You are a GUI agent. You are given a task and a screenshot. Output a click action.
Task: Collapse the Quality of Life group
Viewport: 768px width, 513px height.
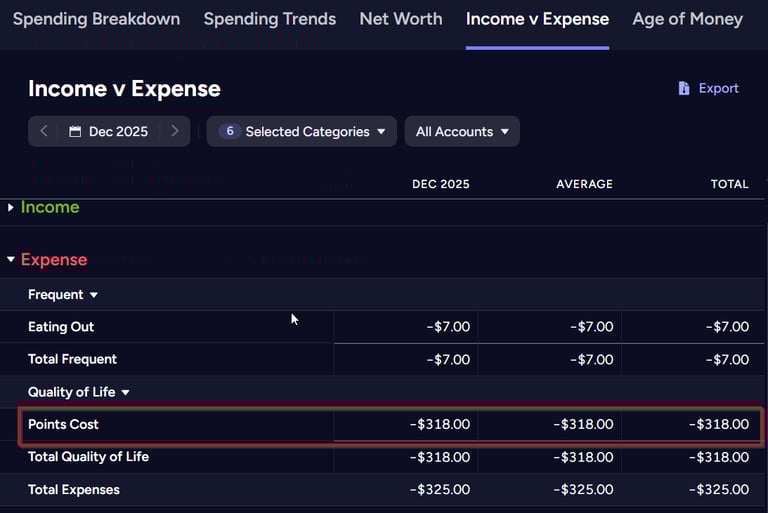[126, 393]
